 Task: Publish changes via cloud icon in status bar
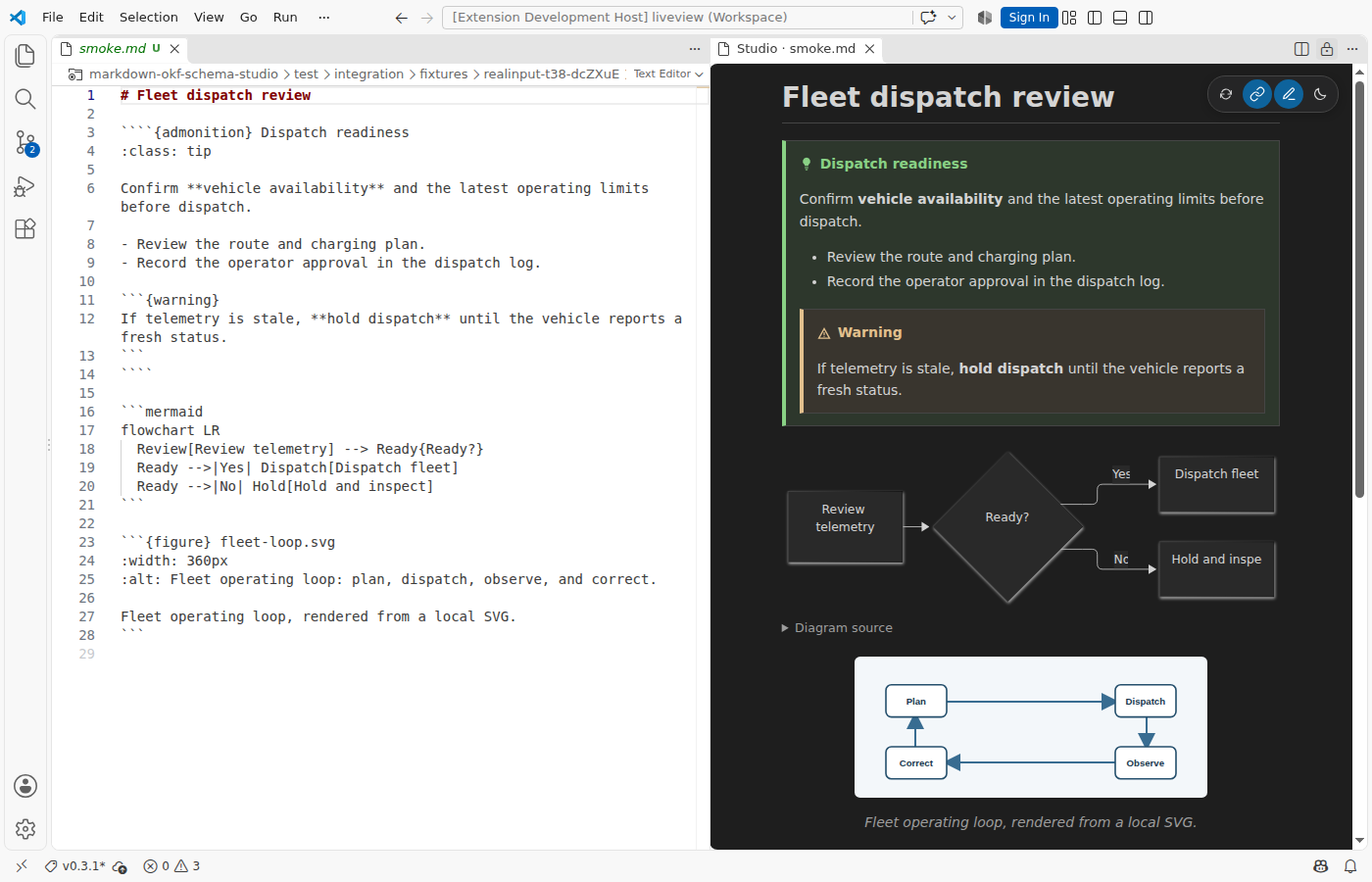(x=120, y=866)
